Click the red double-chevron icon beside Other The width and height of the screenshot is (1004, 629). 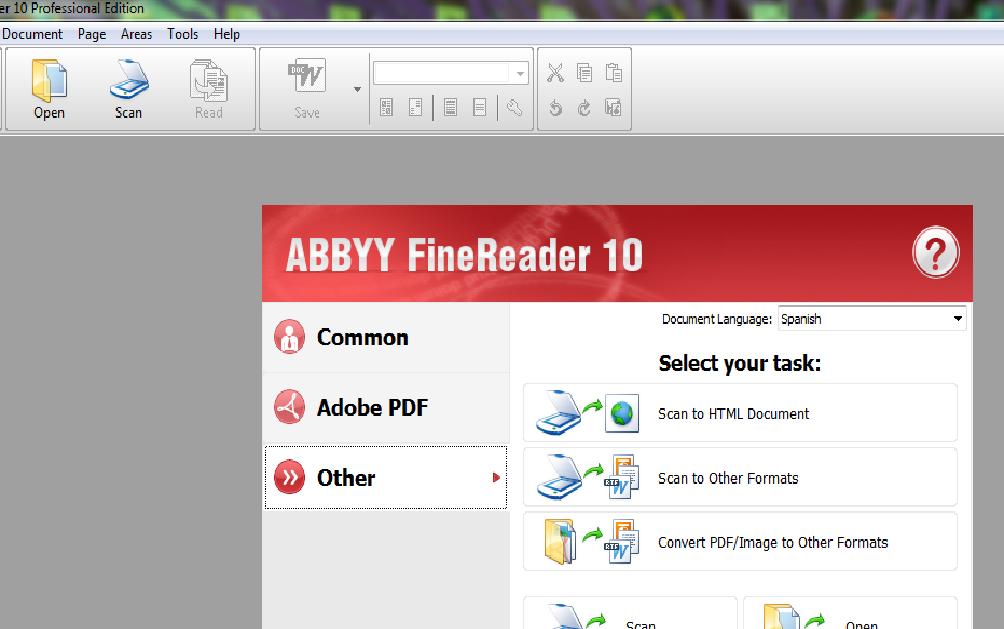tap(289, 477)
